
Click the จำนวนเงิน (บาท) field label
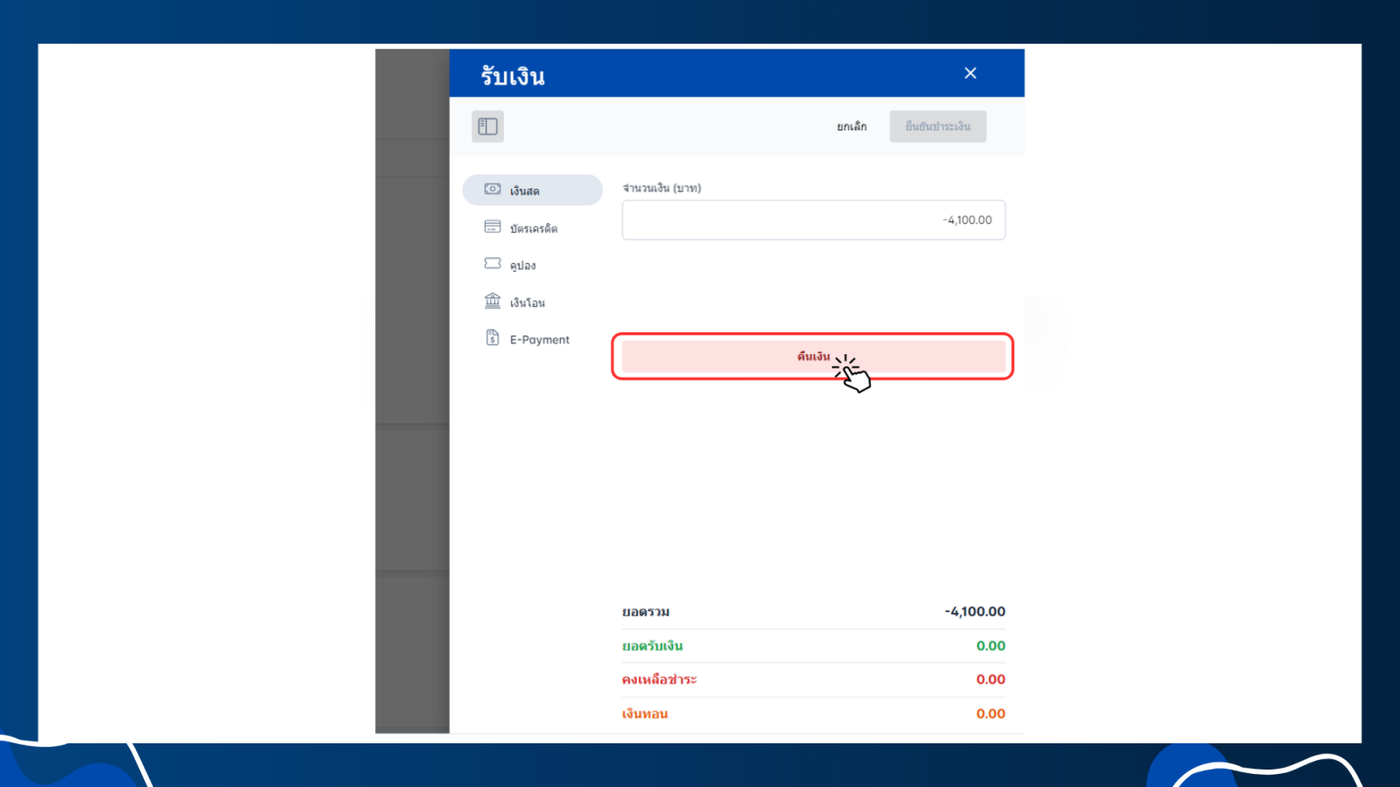pos(662,188)
